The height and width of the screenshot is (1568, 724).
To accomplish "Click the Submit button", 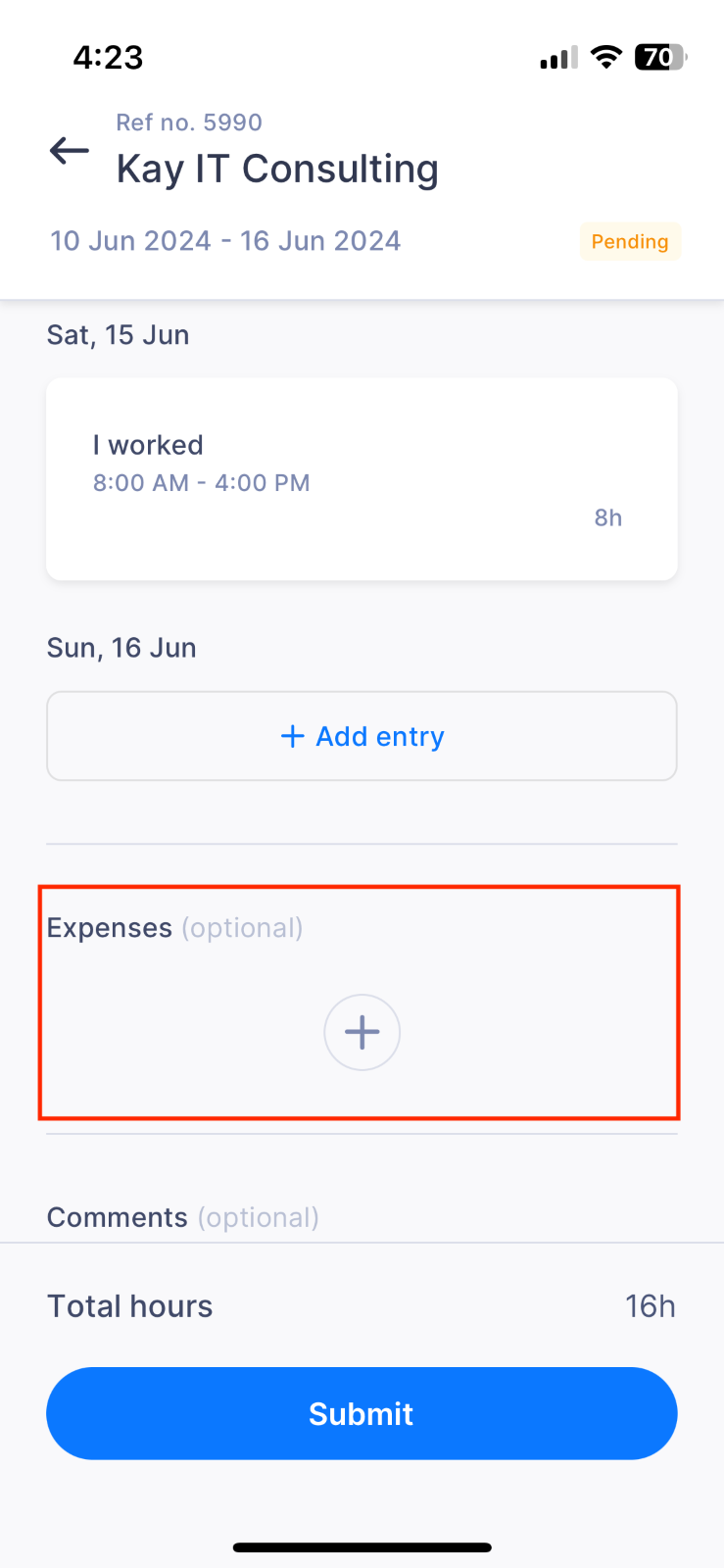I will [x=362, y=1413].
